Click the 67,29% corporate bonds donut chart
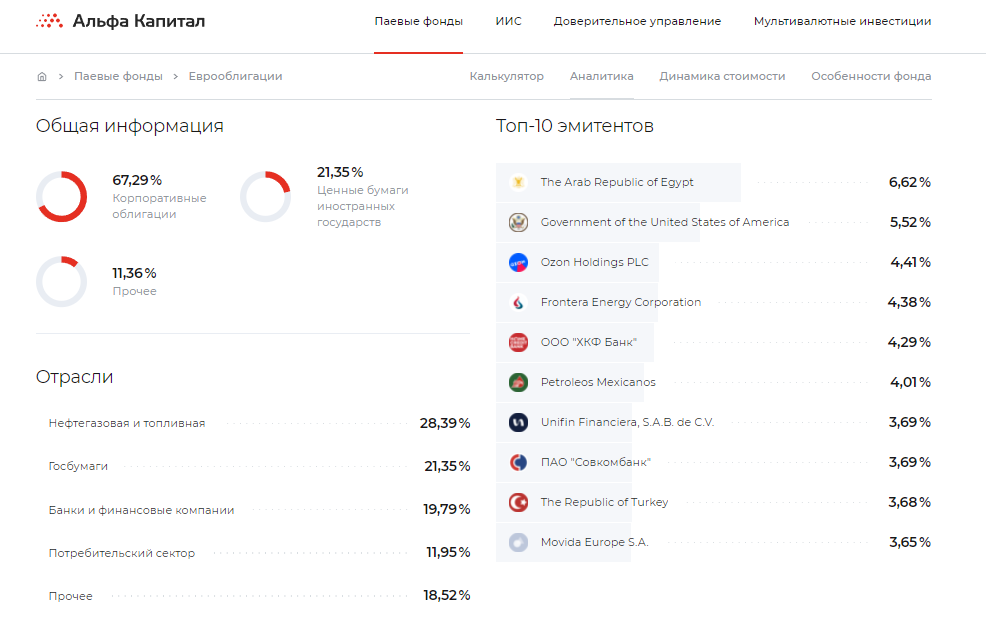Viewport: 986px width, 623px height. tap(62, 197)
